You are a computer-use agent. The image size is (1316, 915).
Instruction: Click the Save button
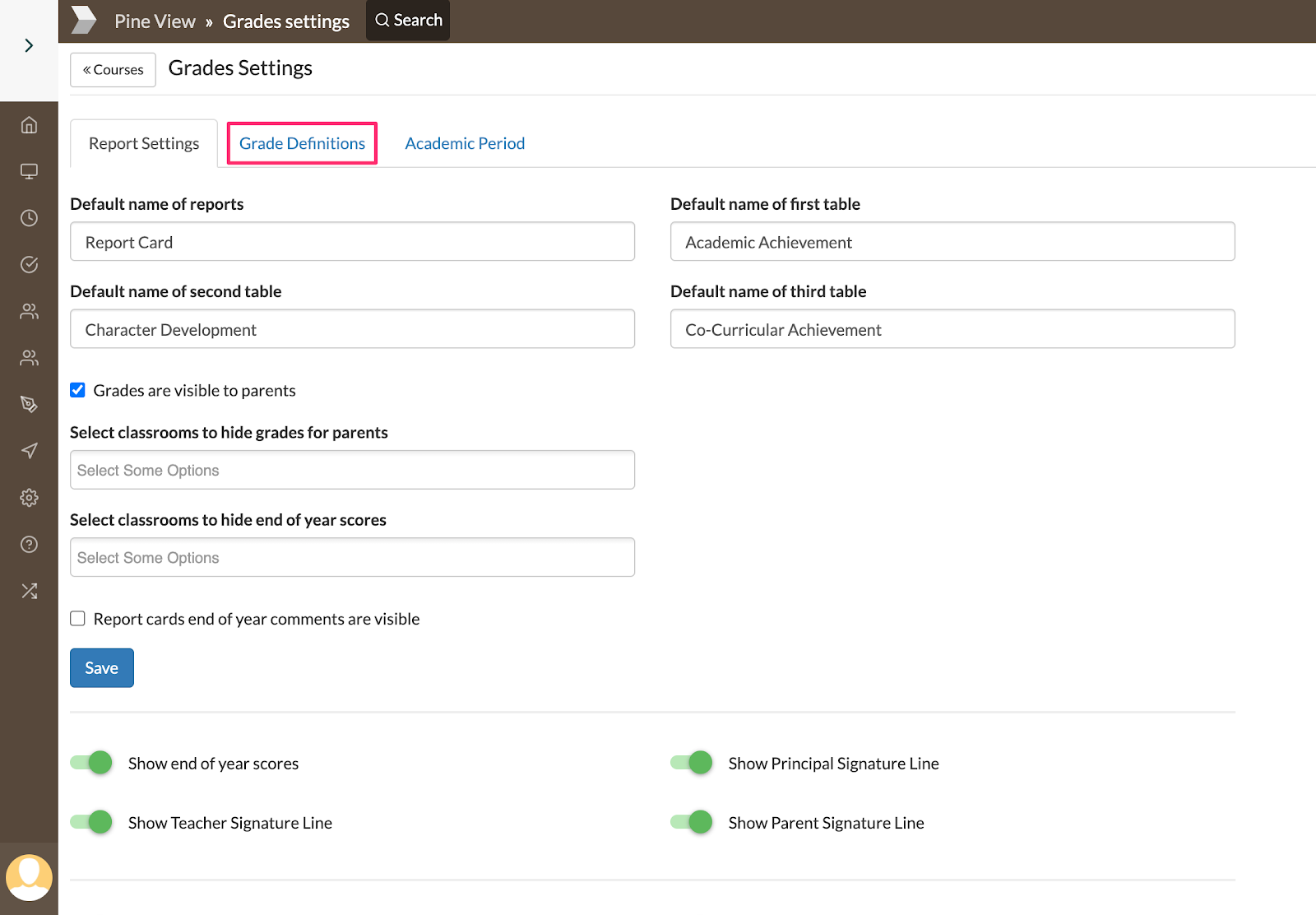coord(102,668)
